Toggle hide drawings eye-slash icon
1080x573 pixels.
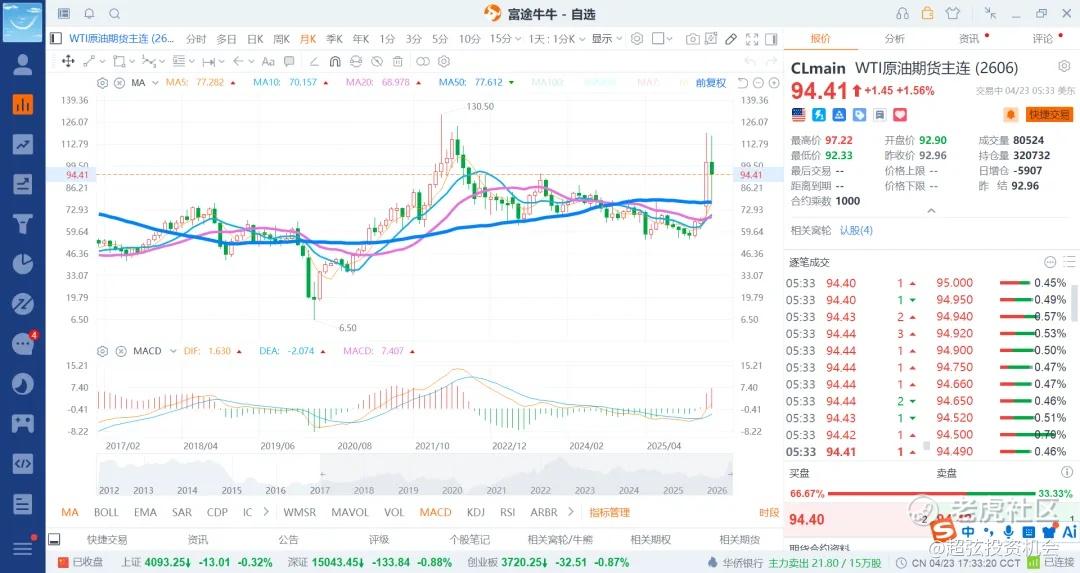[x=377, y=61]
